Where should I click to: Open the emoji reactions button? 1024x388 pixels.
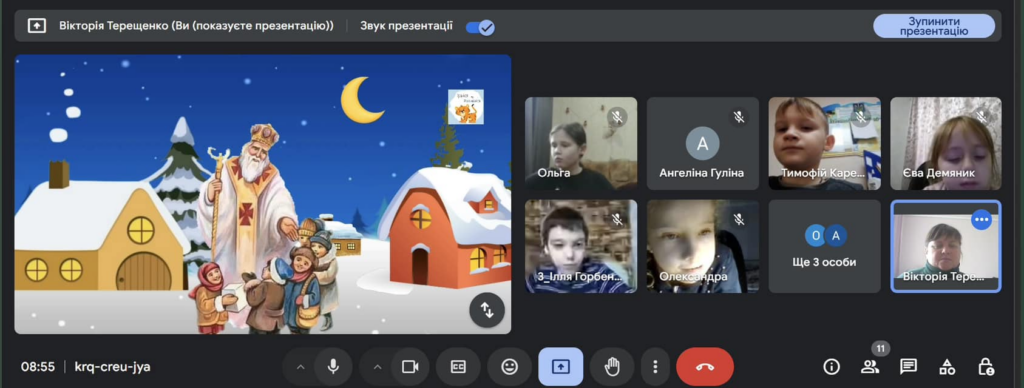[x=509, y=367]
